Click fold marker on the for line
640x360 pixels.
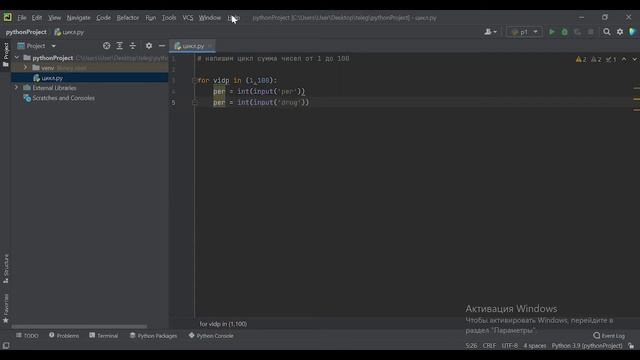click(x=195, y=80)
